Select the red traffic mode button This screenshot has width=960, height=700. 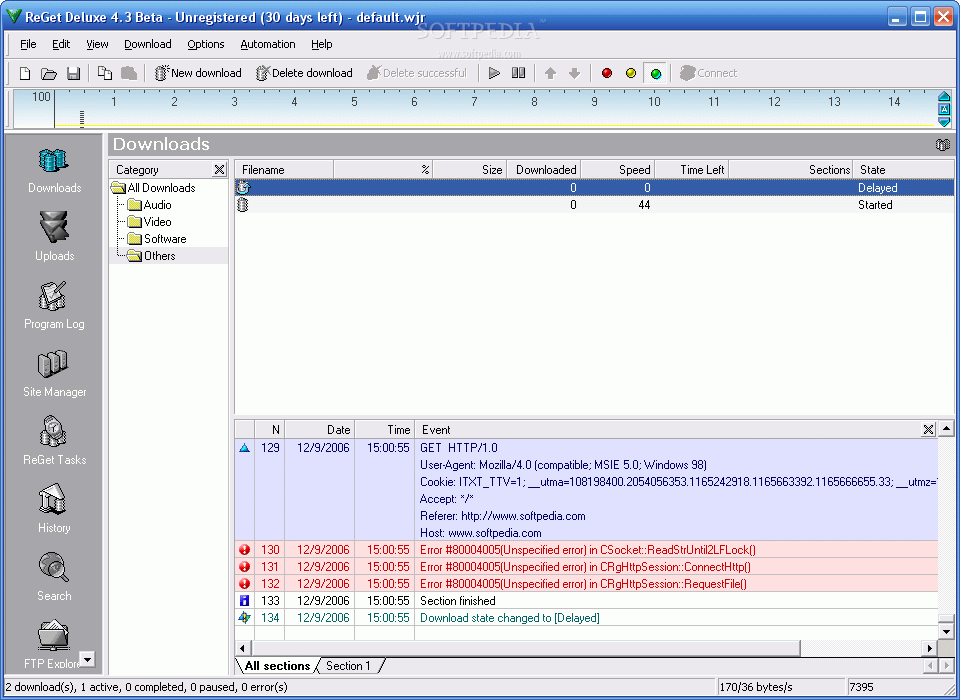click(x=606, y=73)
